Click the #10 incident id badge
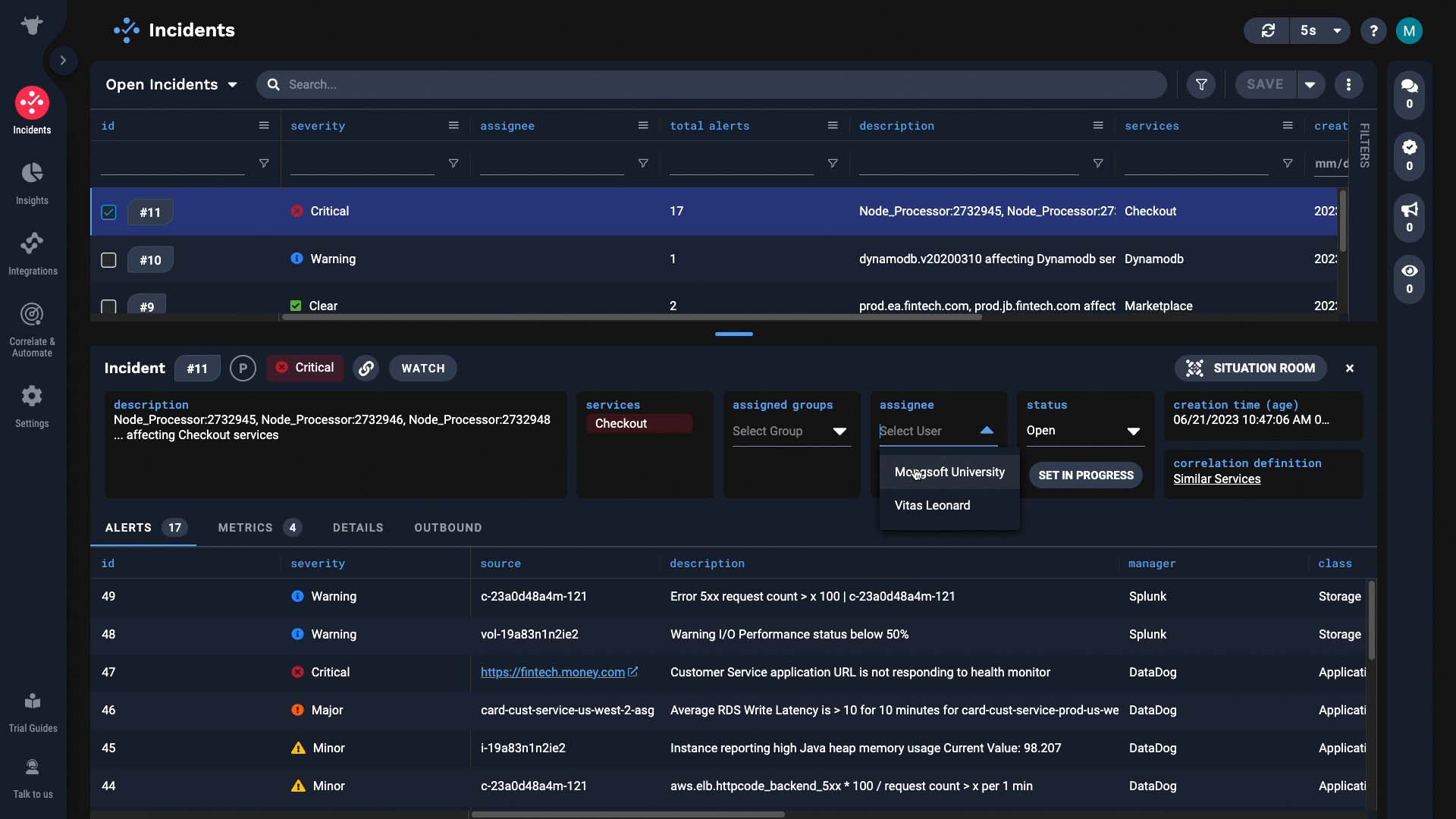This screenshot has height=819, width=1456. tap(150, 260)
